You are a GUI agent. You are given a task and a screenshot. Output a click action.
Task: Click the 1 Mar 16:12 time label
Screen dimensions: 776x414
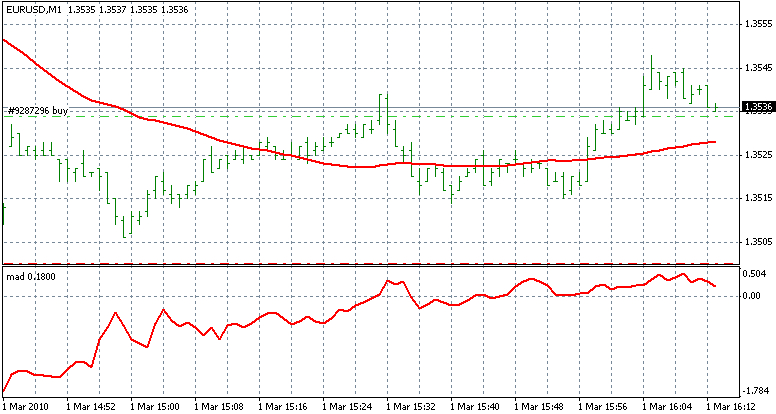tap(731, 407)
